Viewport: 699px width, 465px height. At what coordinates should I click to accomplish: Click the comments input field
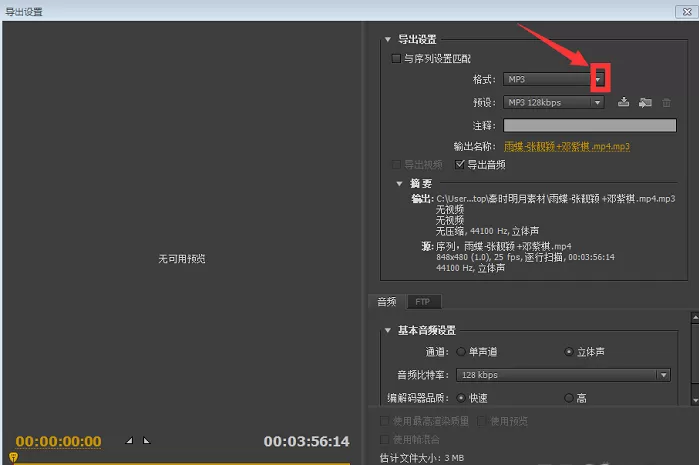coord(590,125)
